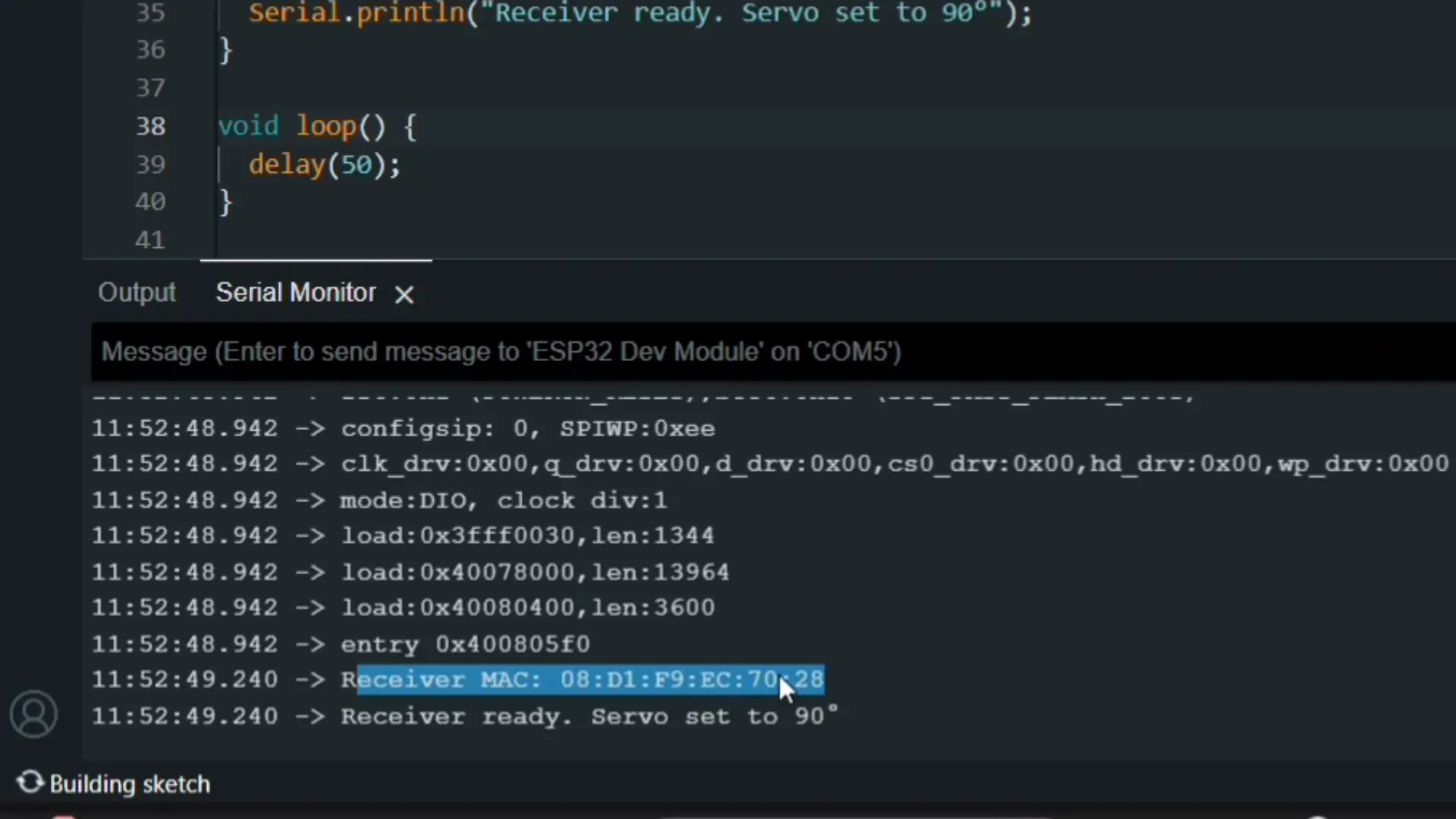Click the 'mode:DIO, clock div:1' output line
This screenshot has width=1456, height=819.
(x=504, y=500)
